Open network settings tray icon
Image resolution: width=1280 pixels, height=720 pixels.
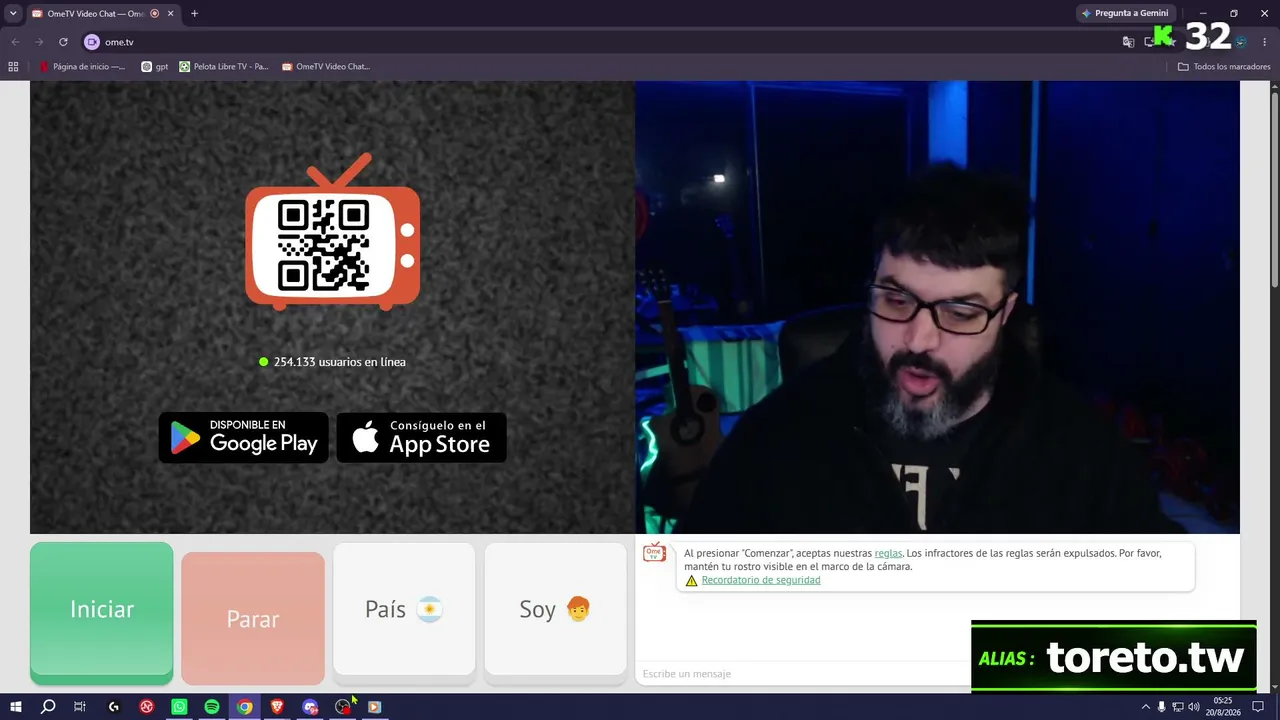click(x=1177, y=707)
